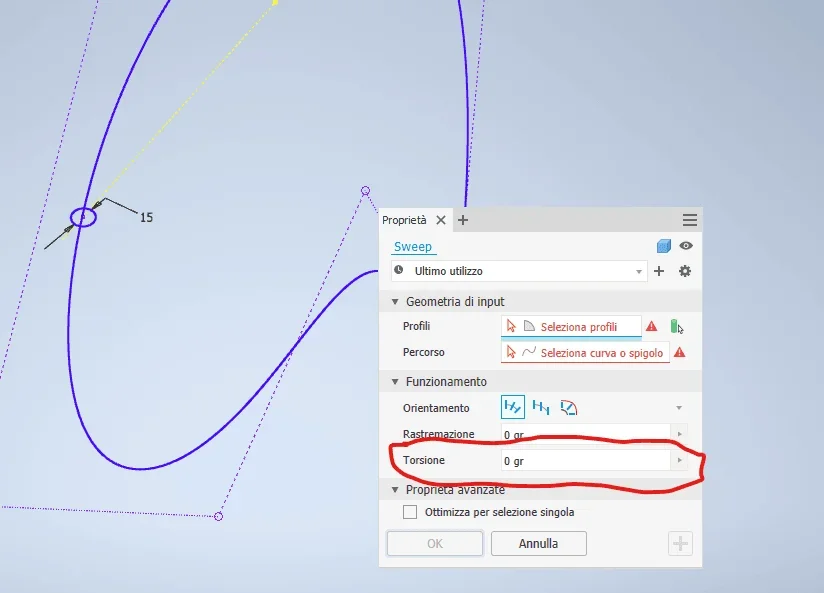Toggle the solid body selection green icon
824x593 pixels.
(677, 326)
